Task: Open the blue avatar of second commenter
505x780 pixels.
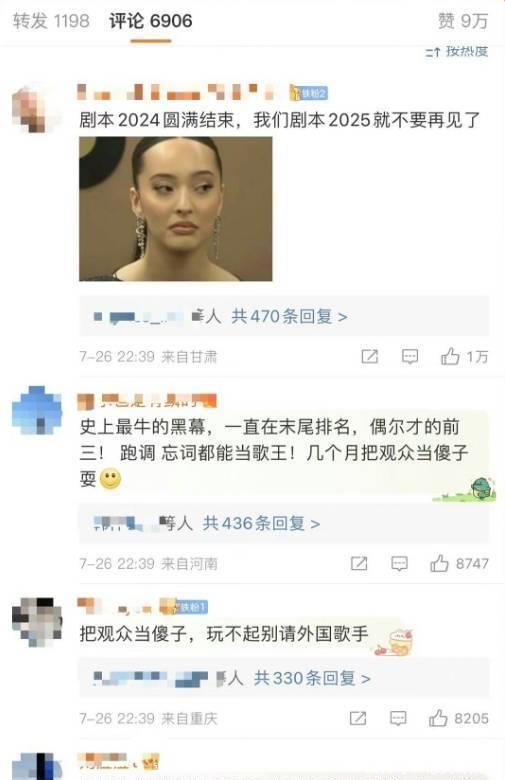Action: (37, 410)
